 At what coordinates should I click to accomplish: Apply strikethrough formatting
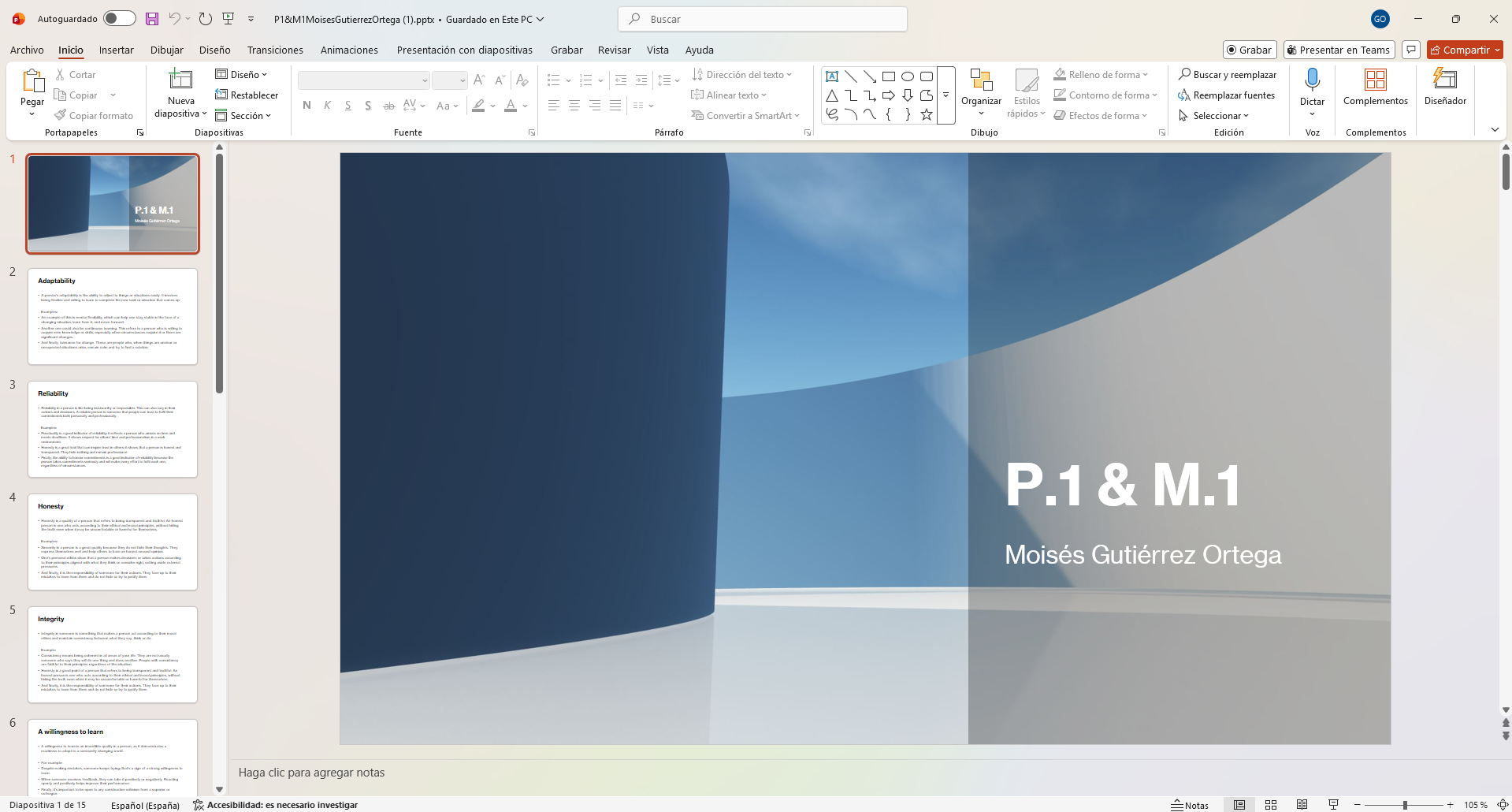[388, 106]
